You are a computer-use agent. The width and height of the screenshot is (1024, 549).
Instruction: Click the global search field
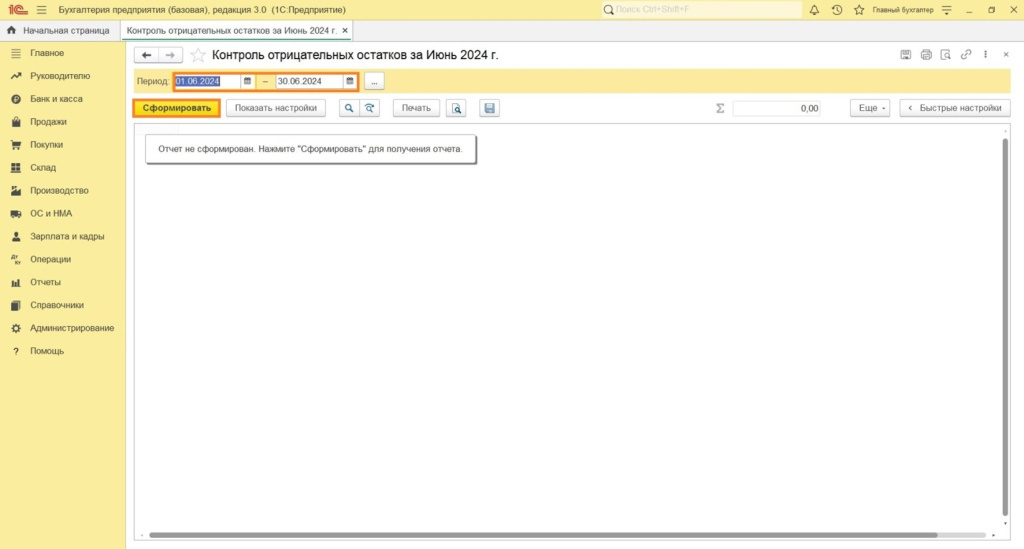coord(700,10)
